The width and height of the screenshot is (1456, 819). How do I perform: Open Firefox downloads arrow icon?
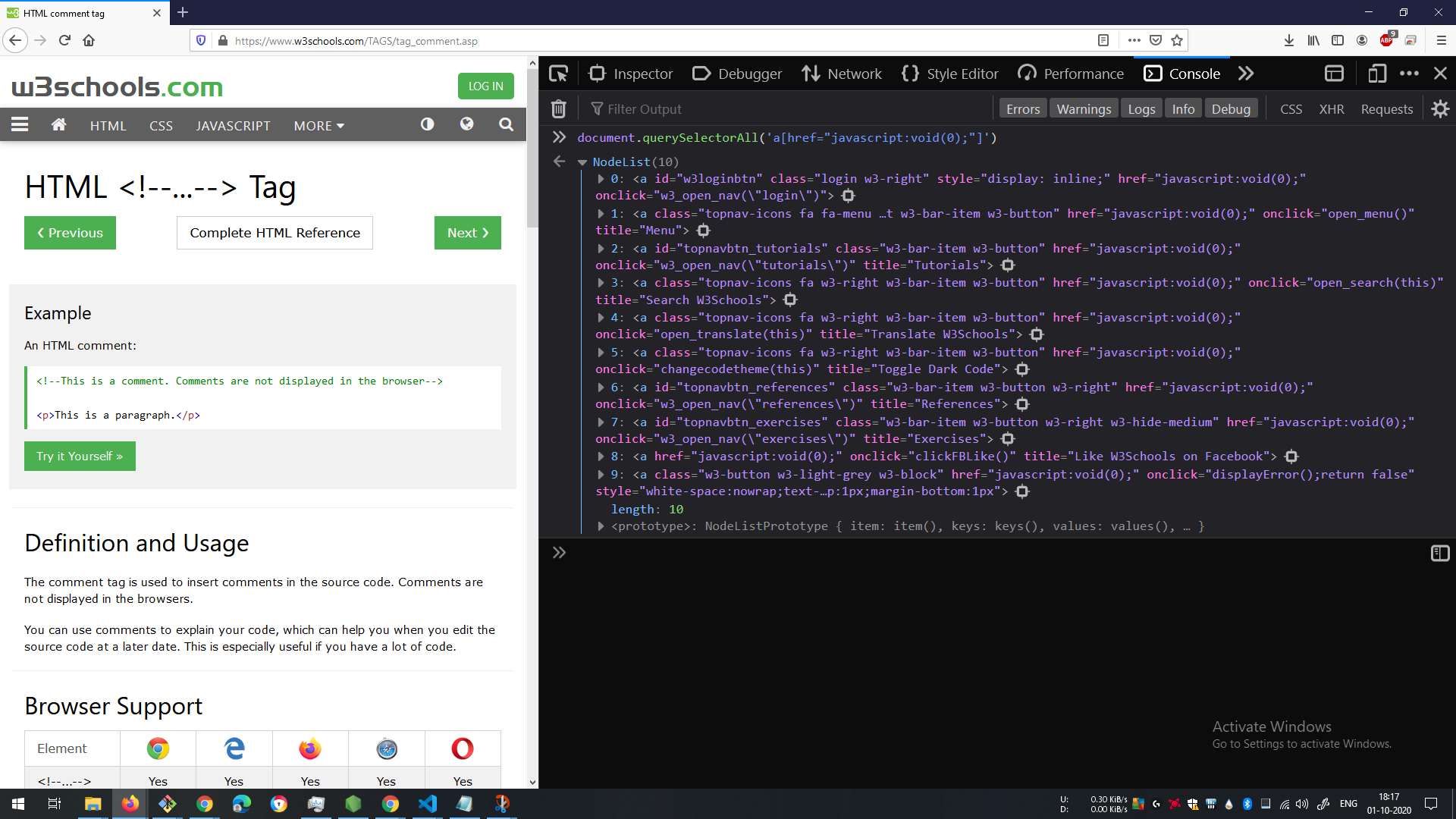click(x=1289, y=40)
